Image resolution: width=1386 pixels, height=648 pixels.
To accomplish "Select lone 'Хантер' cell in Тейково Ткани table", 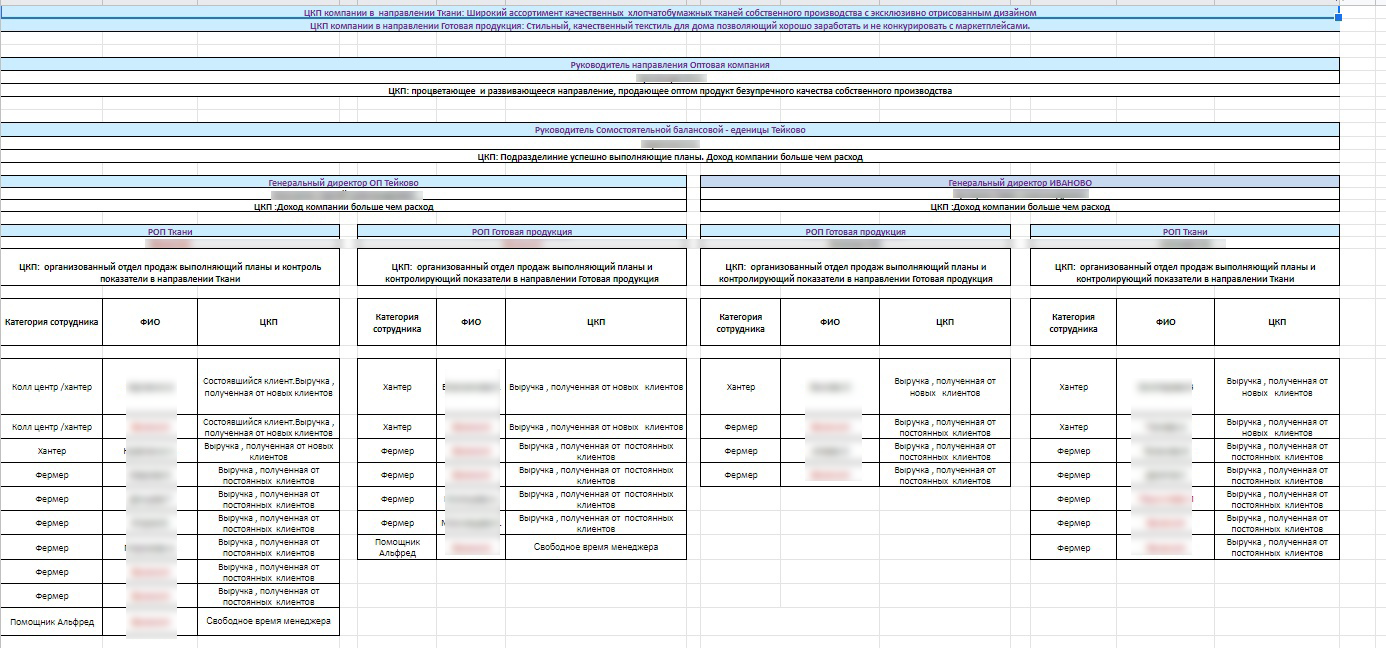I will pos(51,451).
